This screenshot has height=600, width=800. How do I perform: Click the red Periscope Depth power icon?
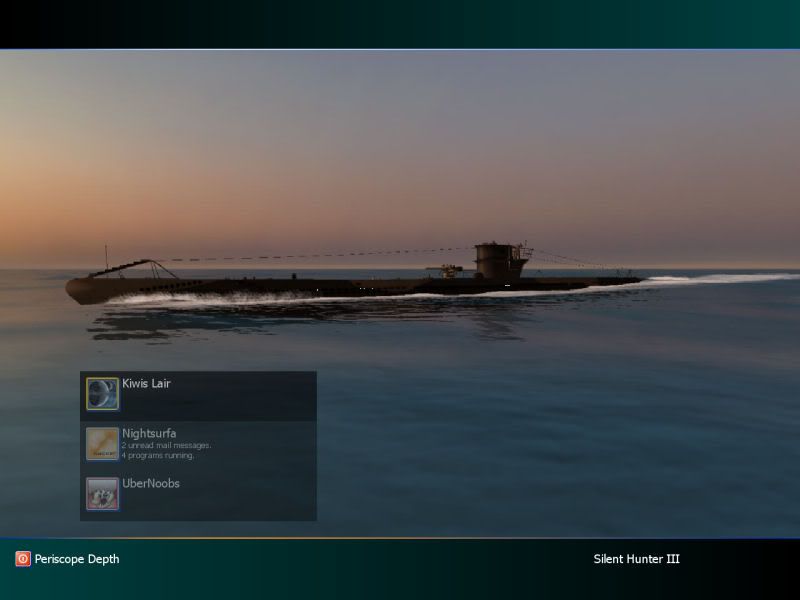23,559
